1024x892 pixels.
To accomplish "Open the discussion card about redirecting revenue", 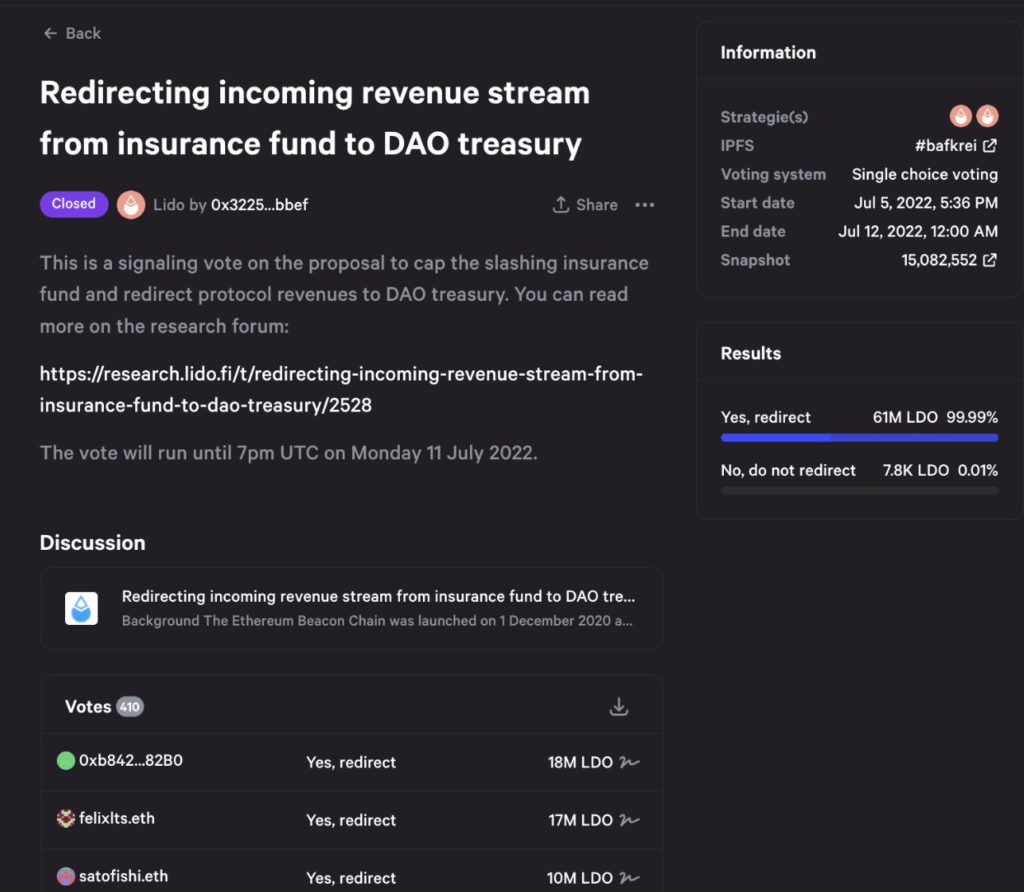I will (x=351, y=609).
